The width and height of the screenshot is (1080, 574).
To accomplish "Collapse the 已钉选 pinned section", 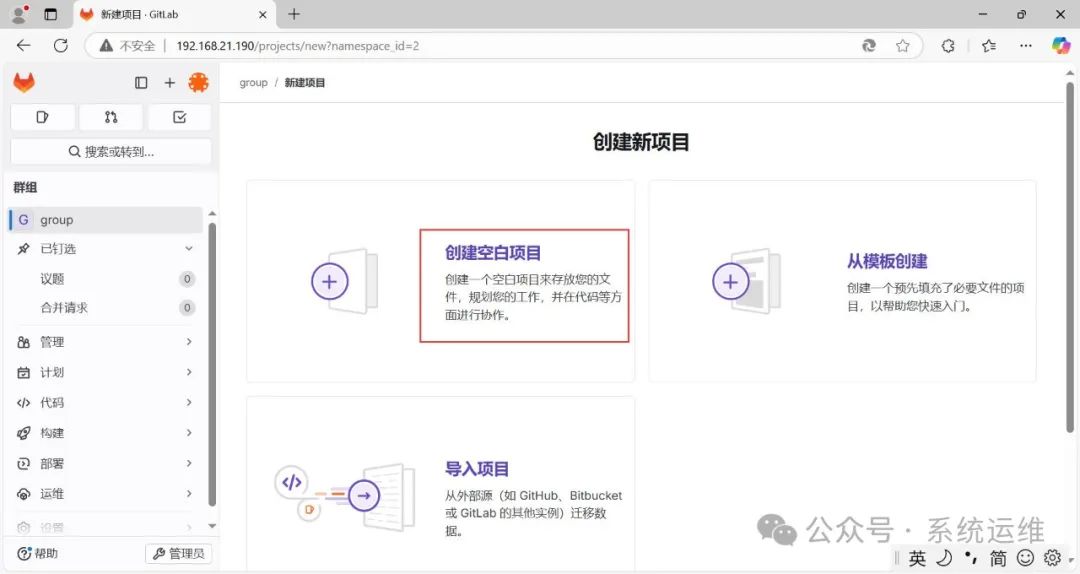I will (x=189, y=249).
